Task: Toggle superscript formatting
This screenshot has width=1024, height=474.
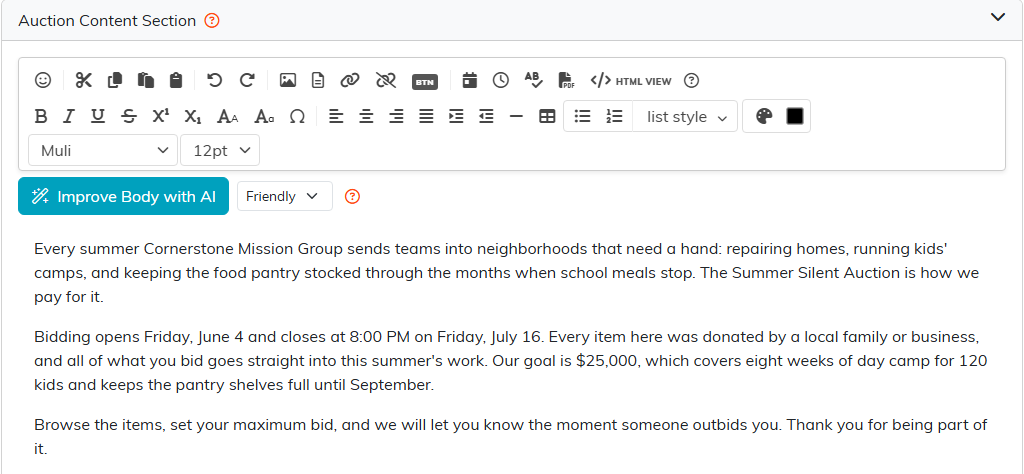Action: click(x=161, y=116)
